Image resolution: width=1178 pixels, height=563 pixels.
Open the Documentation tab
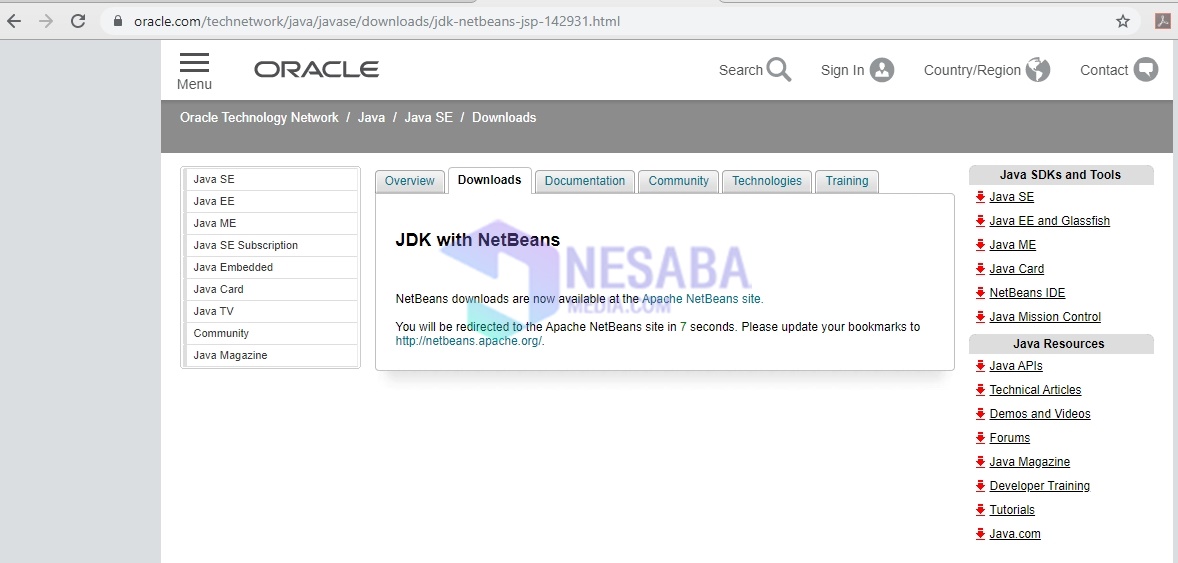pos(584,181)
